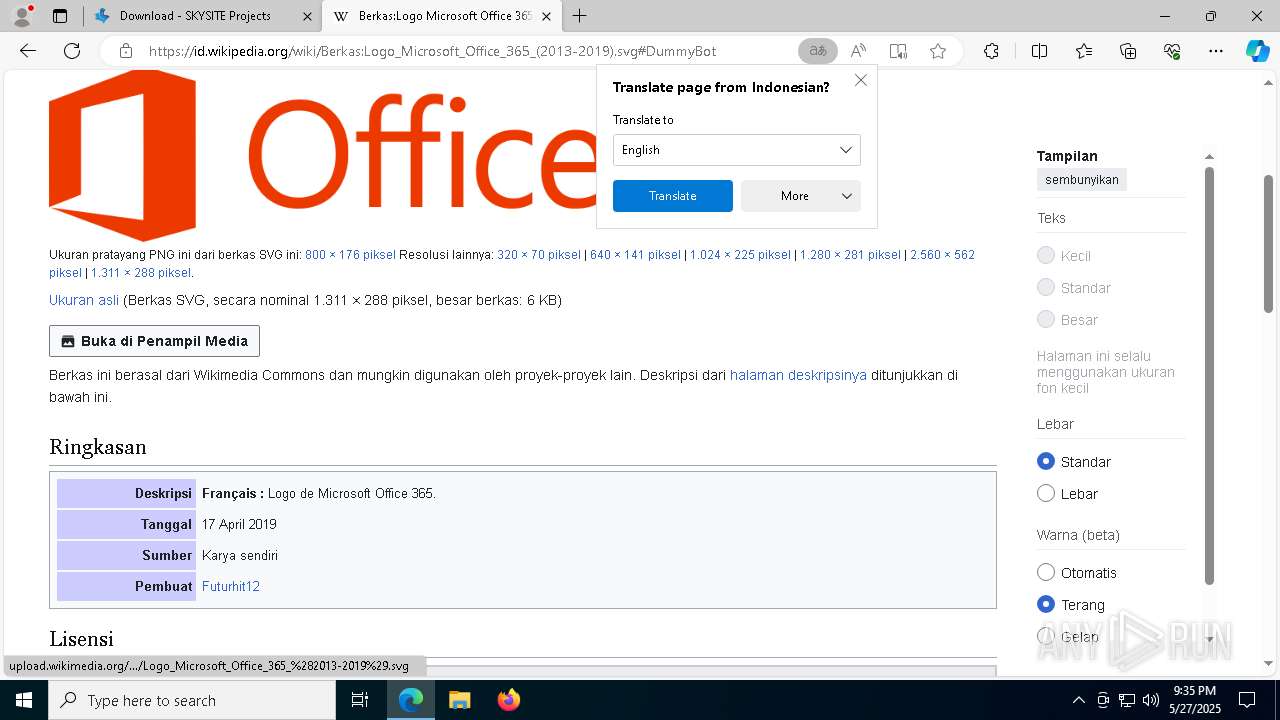Open Browser essentials heart icon
The height and width of the screenshot is (720, 1280).
(x=1172, y=51)
